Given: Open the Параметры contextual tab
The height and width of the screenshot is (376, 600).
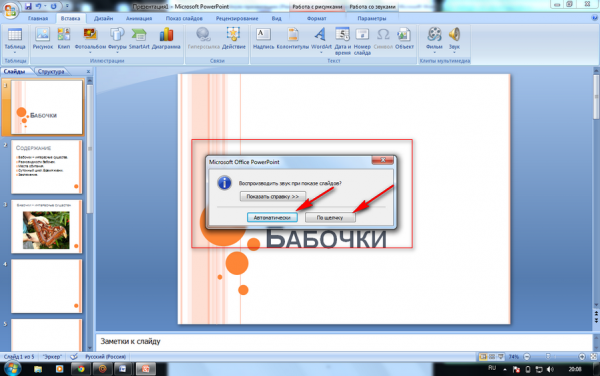Looking at the screenshot, I should click(x=372, y=18).
